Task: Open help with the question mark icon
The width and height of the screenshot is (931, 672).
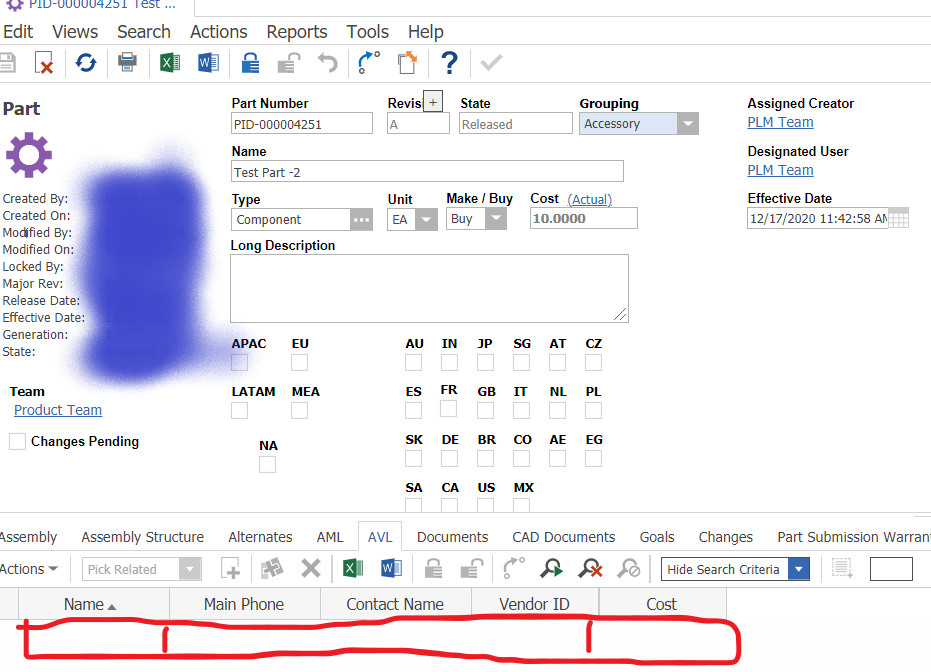Action: click(x=449, y=63)
